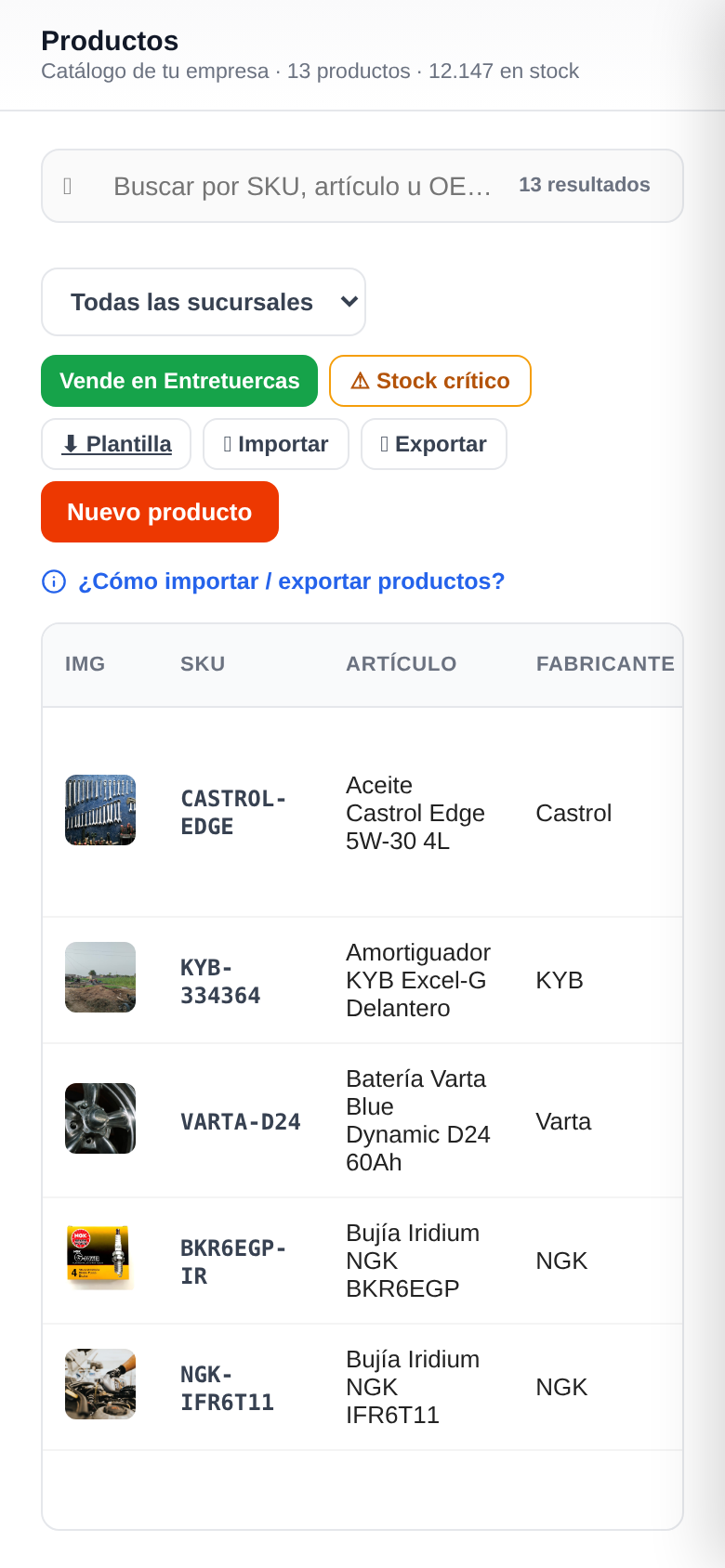
Task: Click the Productos page title
Action: click(x=110, y=41)
